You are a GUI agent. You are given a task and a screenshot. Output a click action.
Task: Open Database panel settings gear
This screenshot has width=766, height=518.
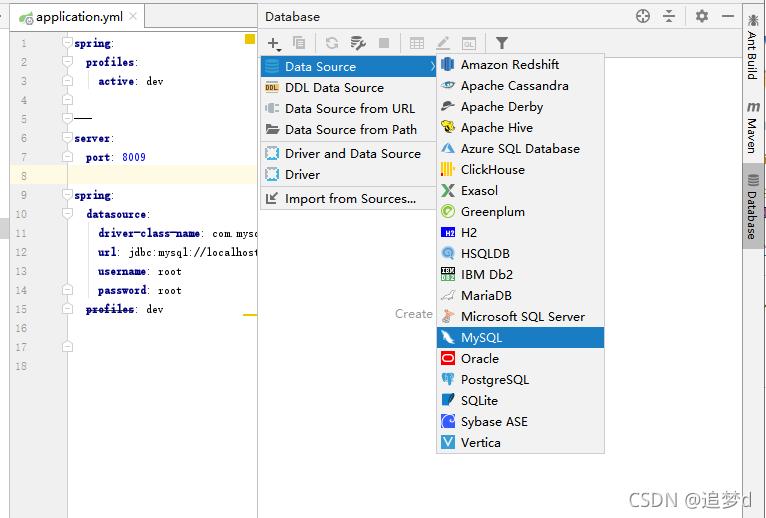point(702,16)
